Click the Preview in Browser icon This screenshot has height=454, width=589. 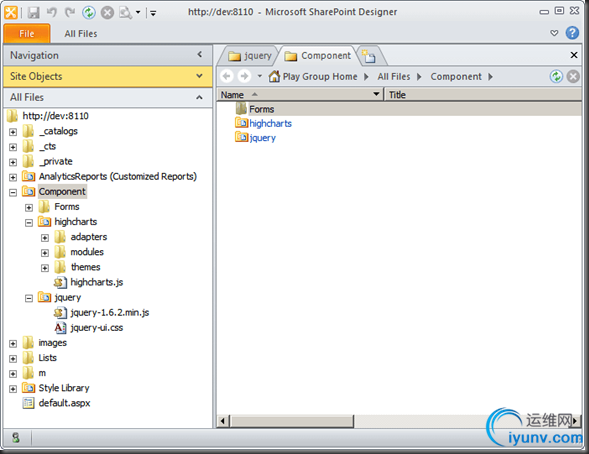(125, 13)
